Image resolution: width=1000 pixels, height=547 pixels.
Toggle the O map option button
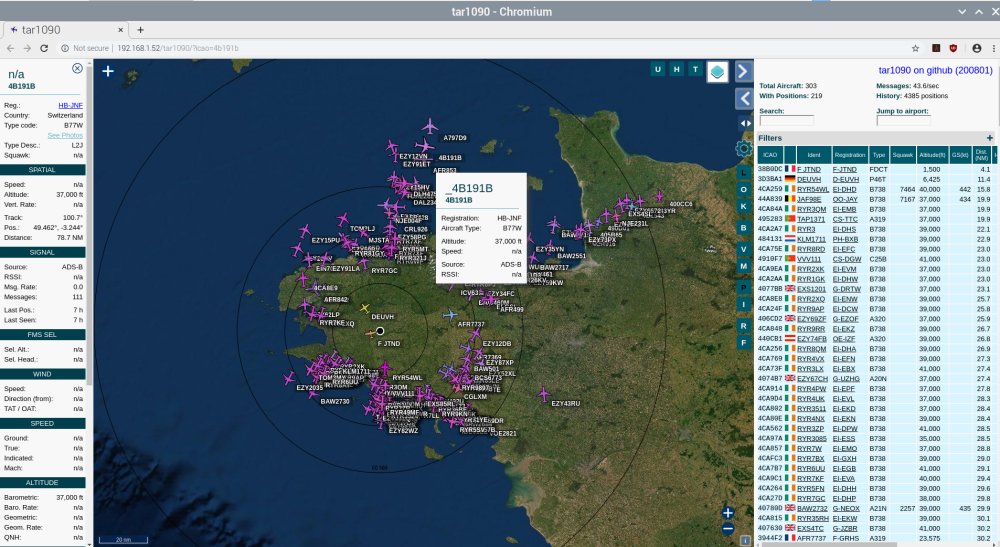tap(744, 189)
